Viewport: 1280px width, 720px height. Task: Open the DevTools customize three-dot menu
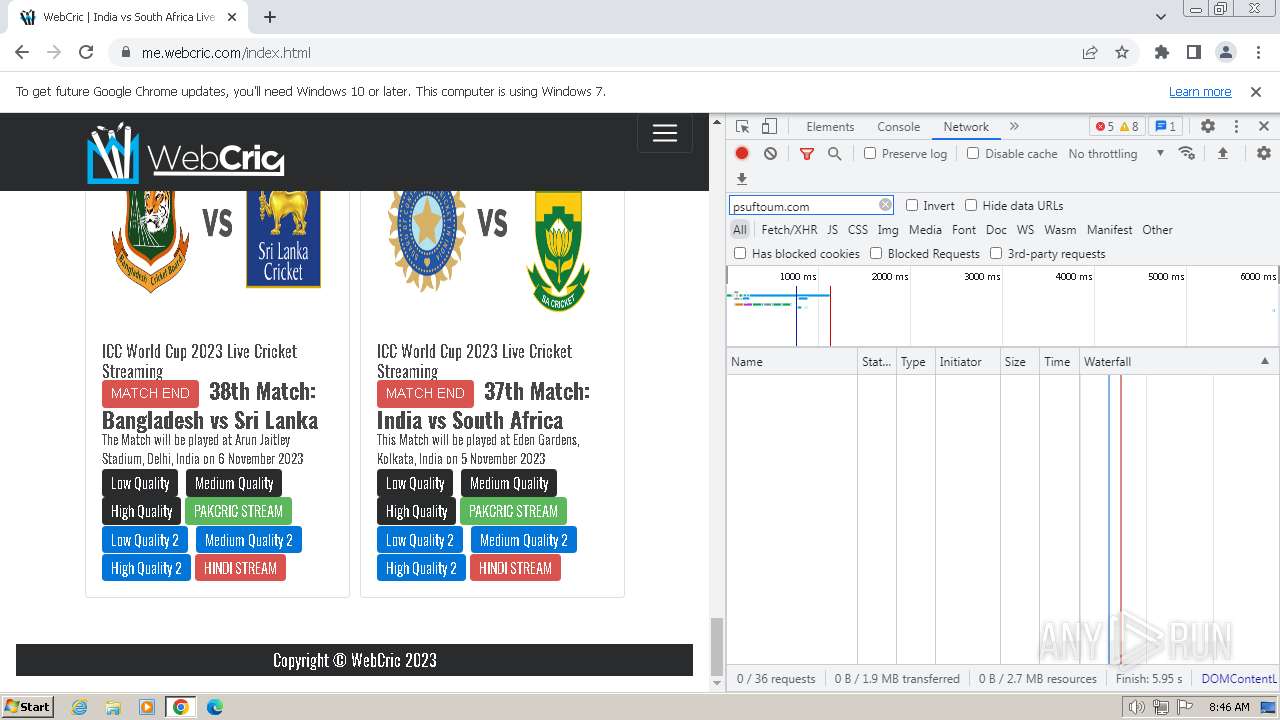(x=1236, y=127)
